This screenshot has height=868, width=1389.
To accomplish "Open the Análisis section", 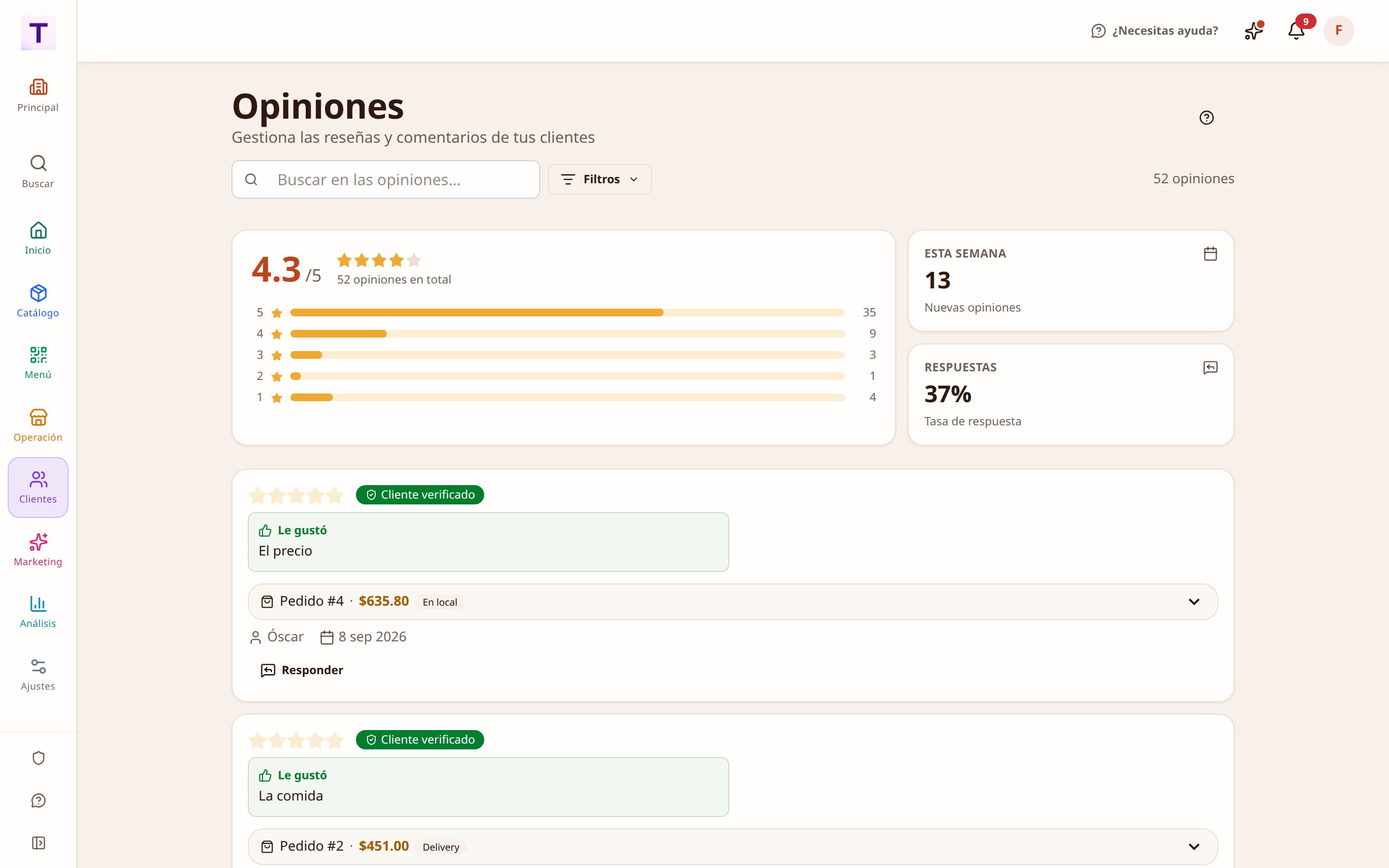I will pyautogui.click(x=38, y=612).
